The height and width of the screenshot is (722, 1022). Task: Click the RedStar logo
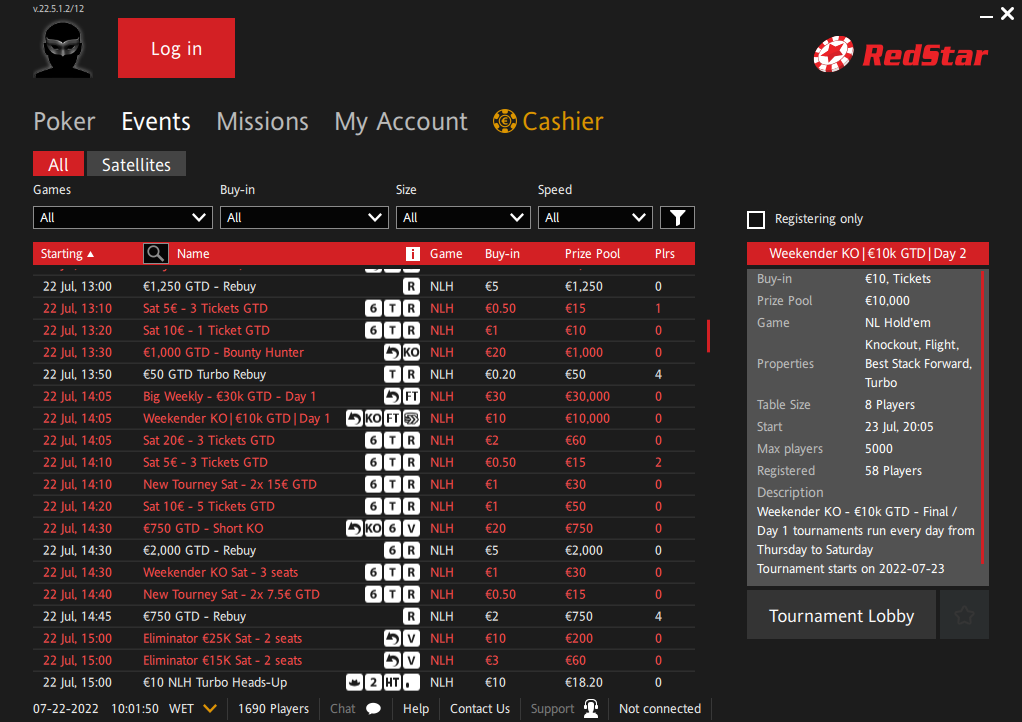click(x=900, y=54)
